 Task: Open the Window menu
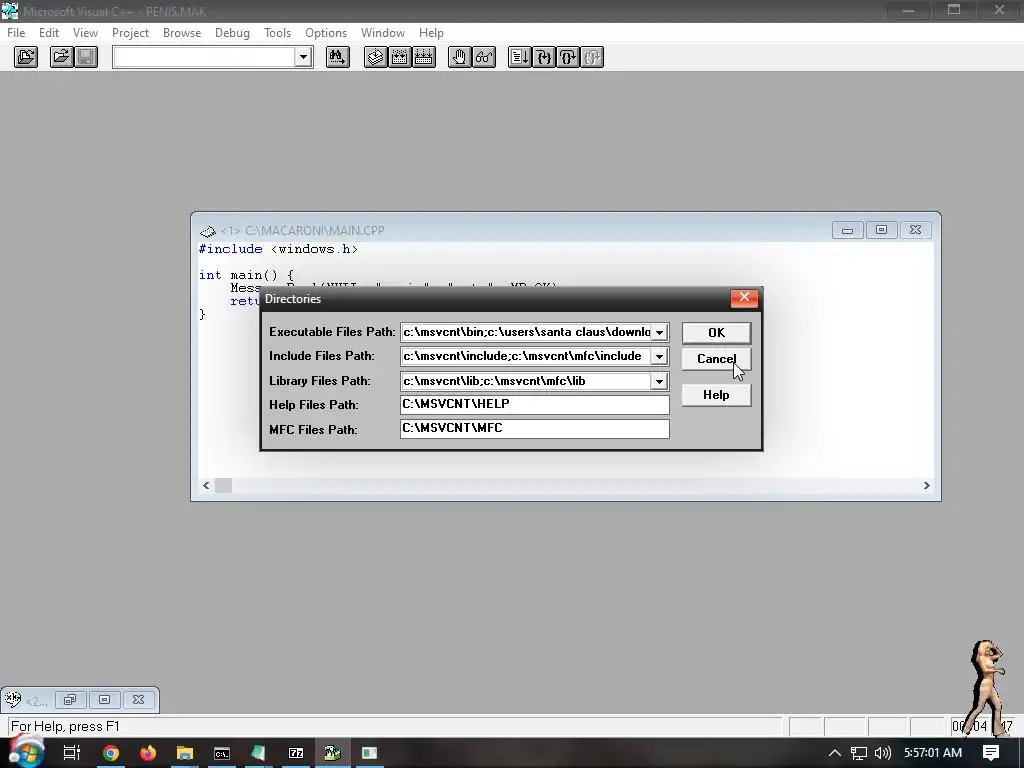click(383, 33)
